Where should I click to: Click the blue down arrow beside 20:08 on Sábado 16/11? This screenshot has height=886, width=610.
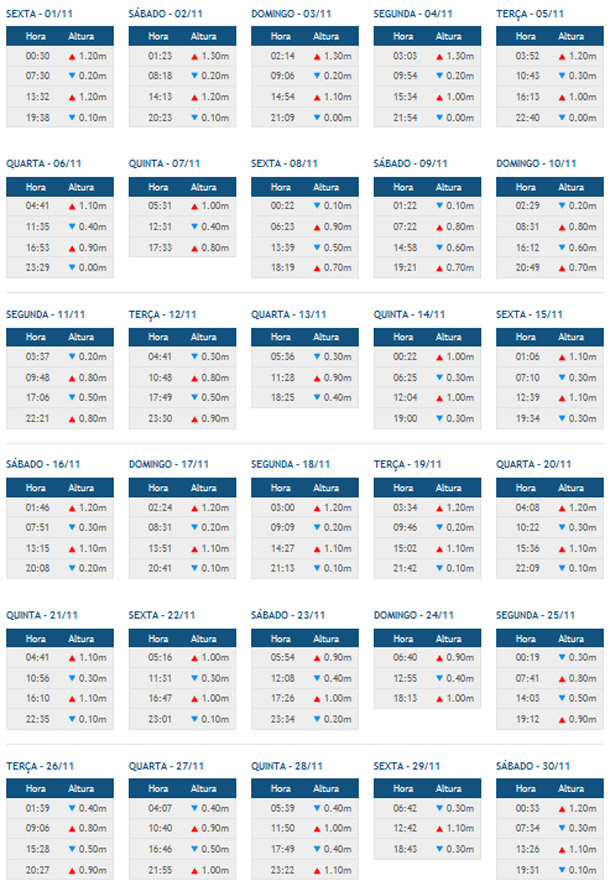[x=72, y=567]
